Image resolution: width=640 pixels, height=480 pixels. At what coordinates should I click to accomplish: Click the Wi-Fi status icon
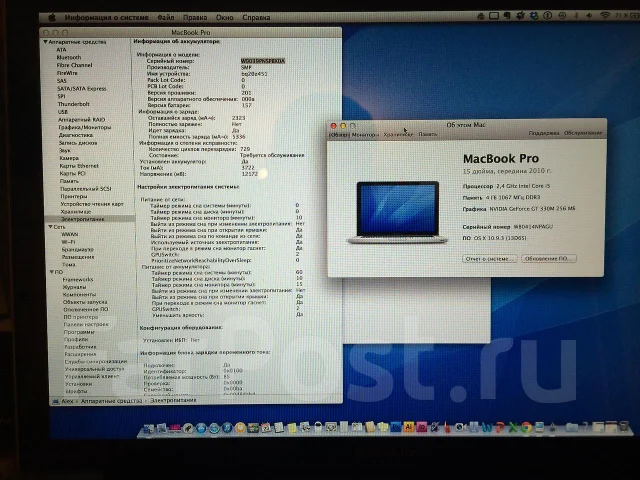605,16
